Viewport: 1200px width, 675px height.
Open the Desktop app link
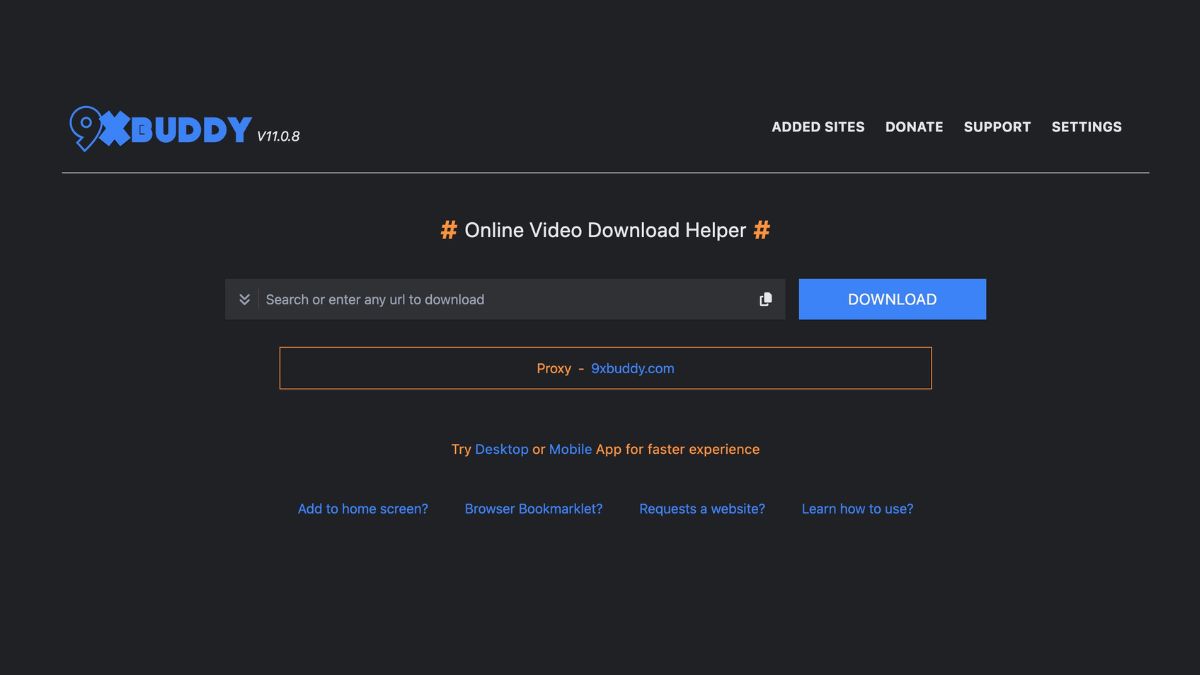point(501,449)
